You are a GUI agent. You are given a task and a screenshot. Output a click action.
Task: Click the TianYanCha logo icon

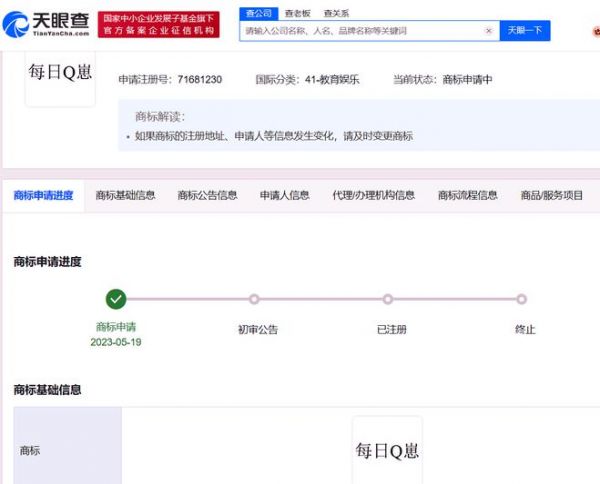[16, 24]
